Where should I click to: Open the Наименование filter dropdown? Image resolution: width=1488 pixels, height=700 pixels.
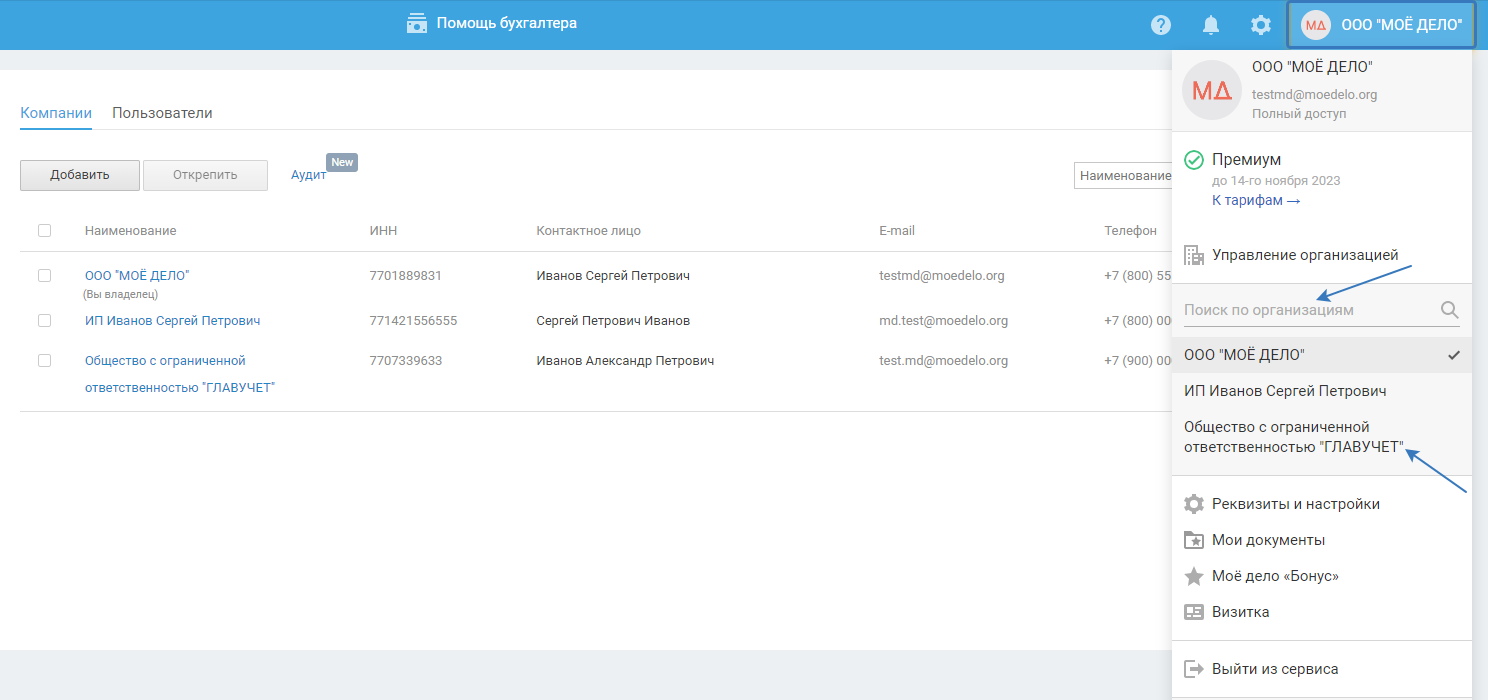(x=1124, y=176)
